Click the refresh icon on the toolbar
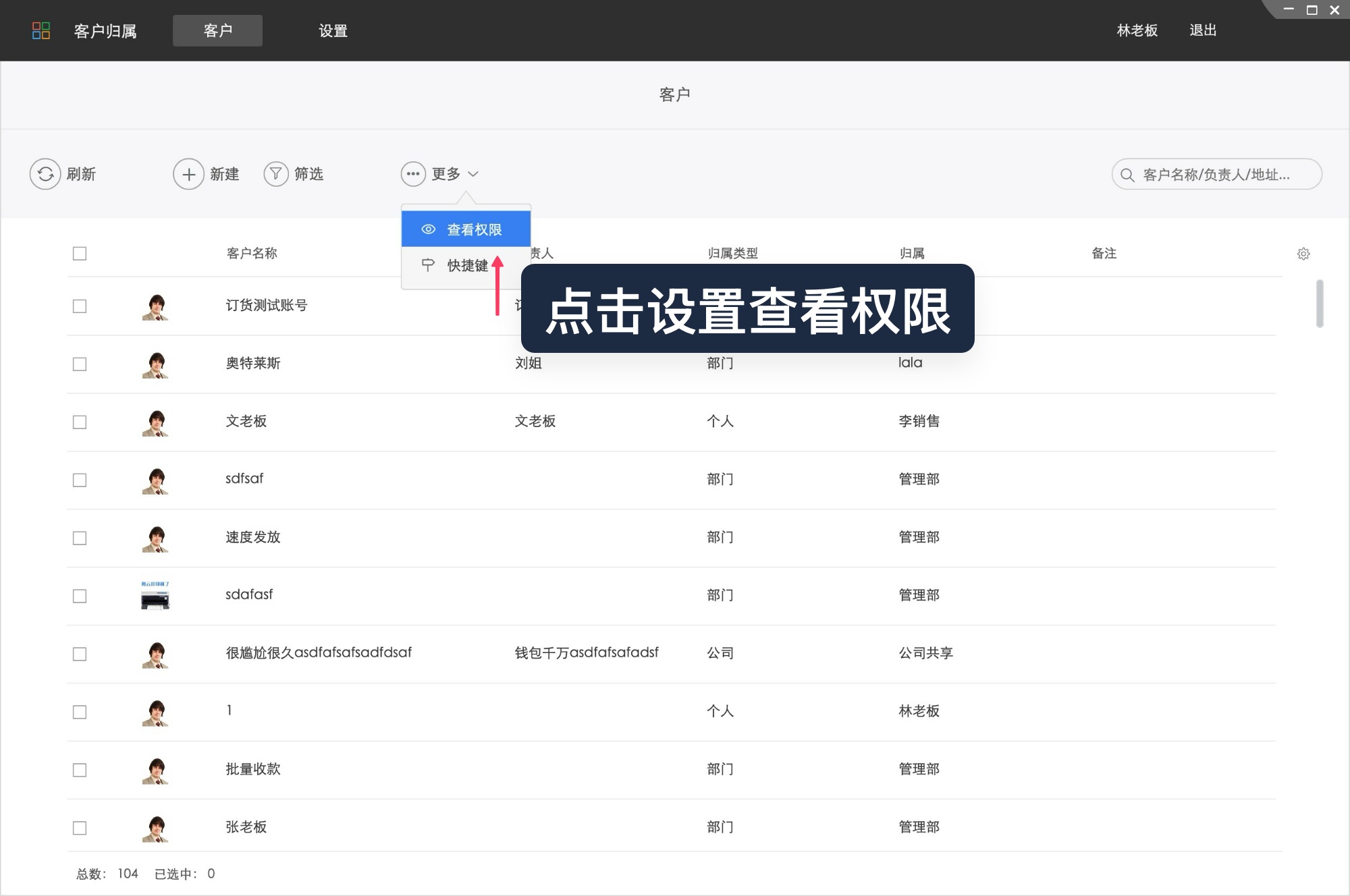Screen dimensions: 1350x896 (x=45, y=174)
